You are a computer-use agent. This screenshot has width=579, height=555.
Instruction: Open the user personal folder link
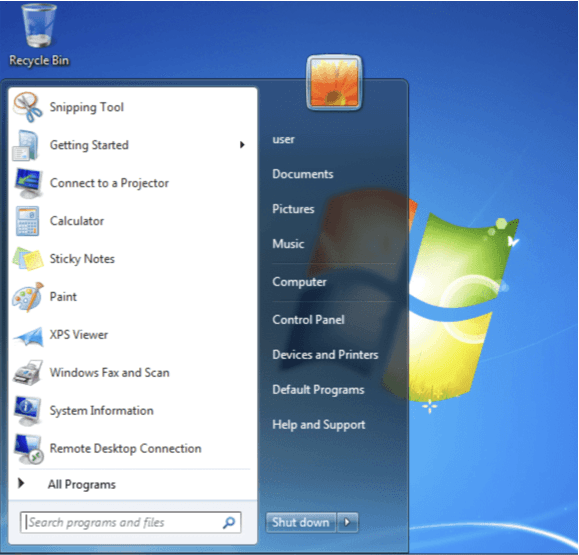283,140
